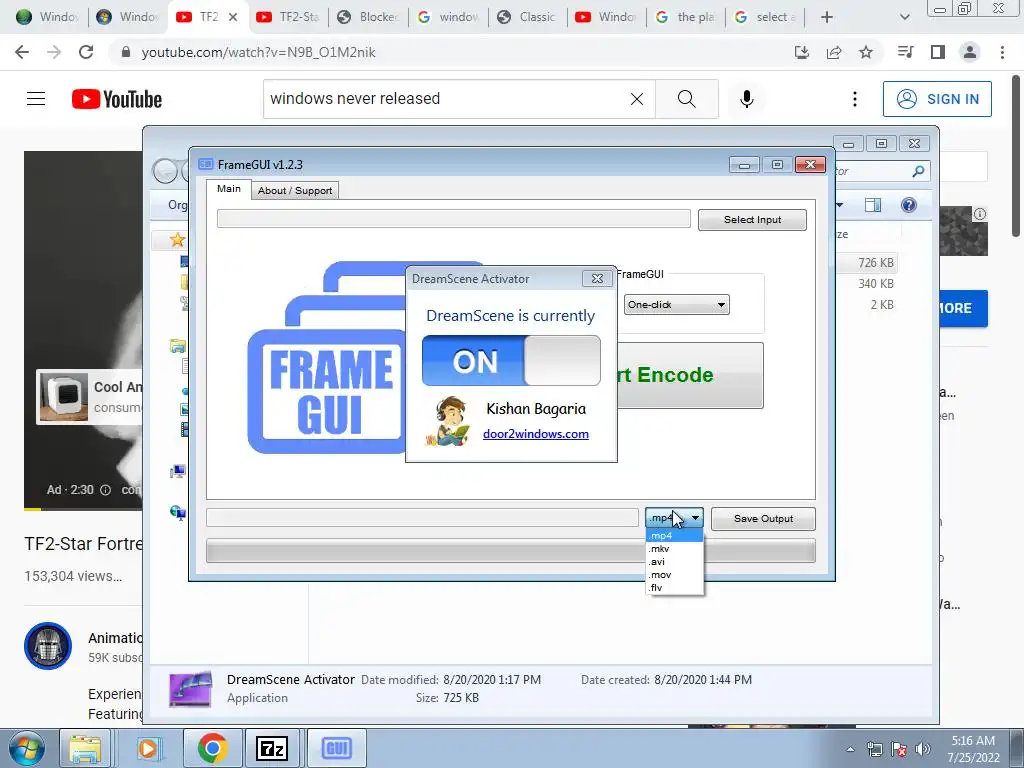Show hidden tray icons arrow
Screen dimensions: 1024x768
click(x=850, y=749)
